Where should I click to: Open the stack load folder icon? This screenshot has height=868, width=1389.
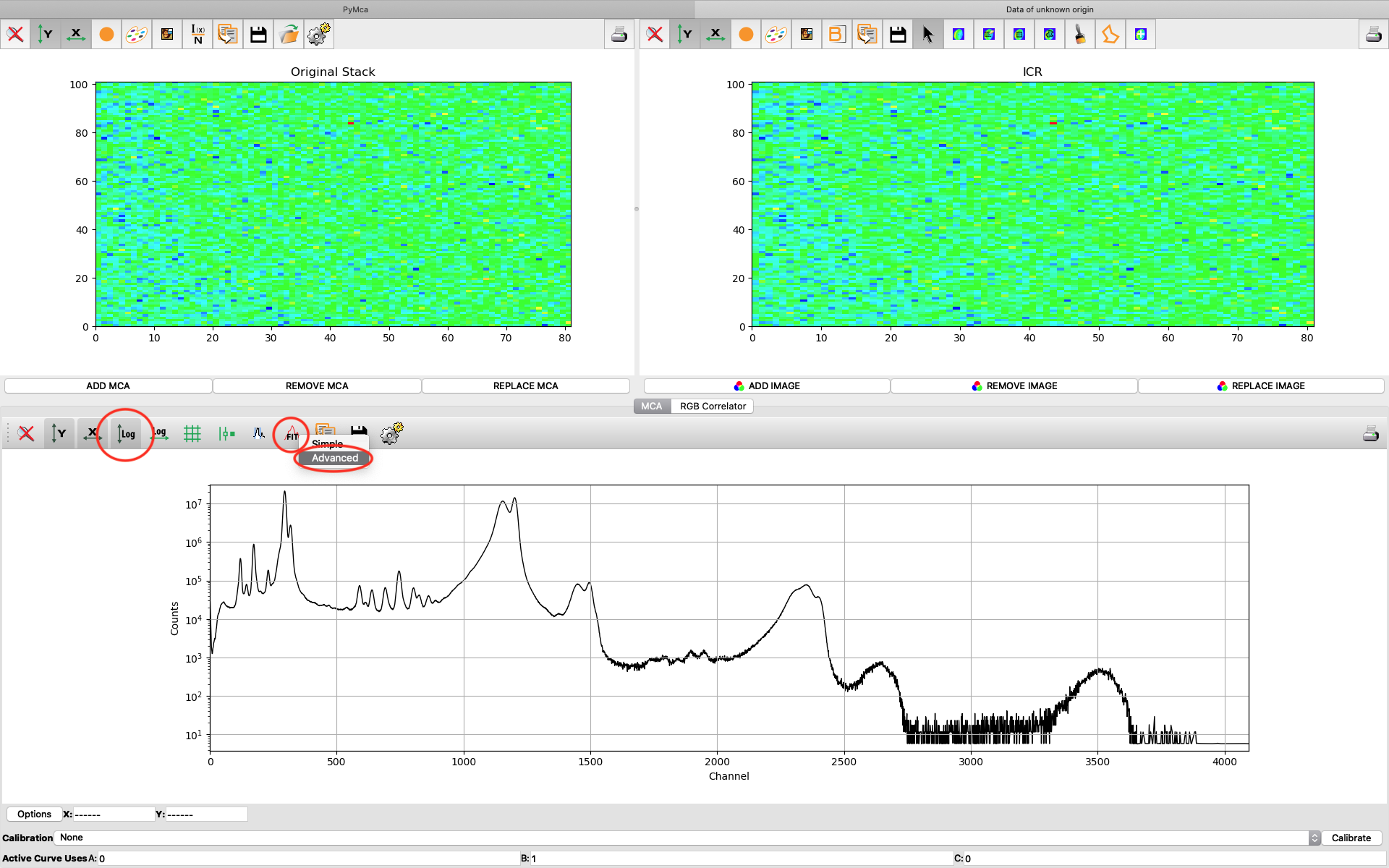(289, 34)
